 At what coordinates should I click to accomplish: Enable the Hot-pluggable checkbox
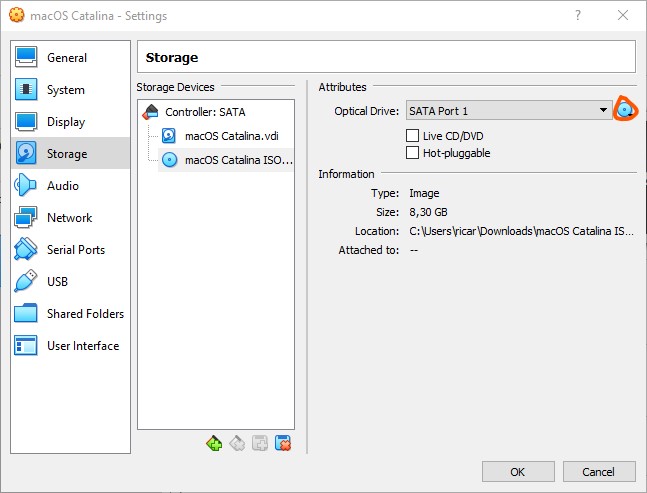click(412, 153)
